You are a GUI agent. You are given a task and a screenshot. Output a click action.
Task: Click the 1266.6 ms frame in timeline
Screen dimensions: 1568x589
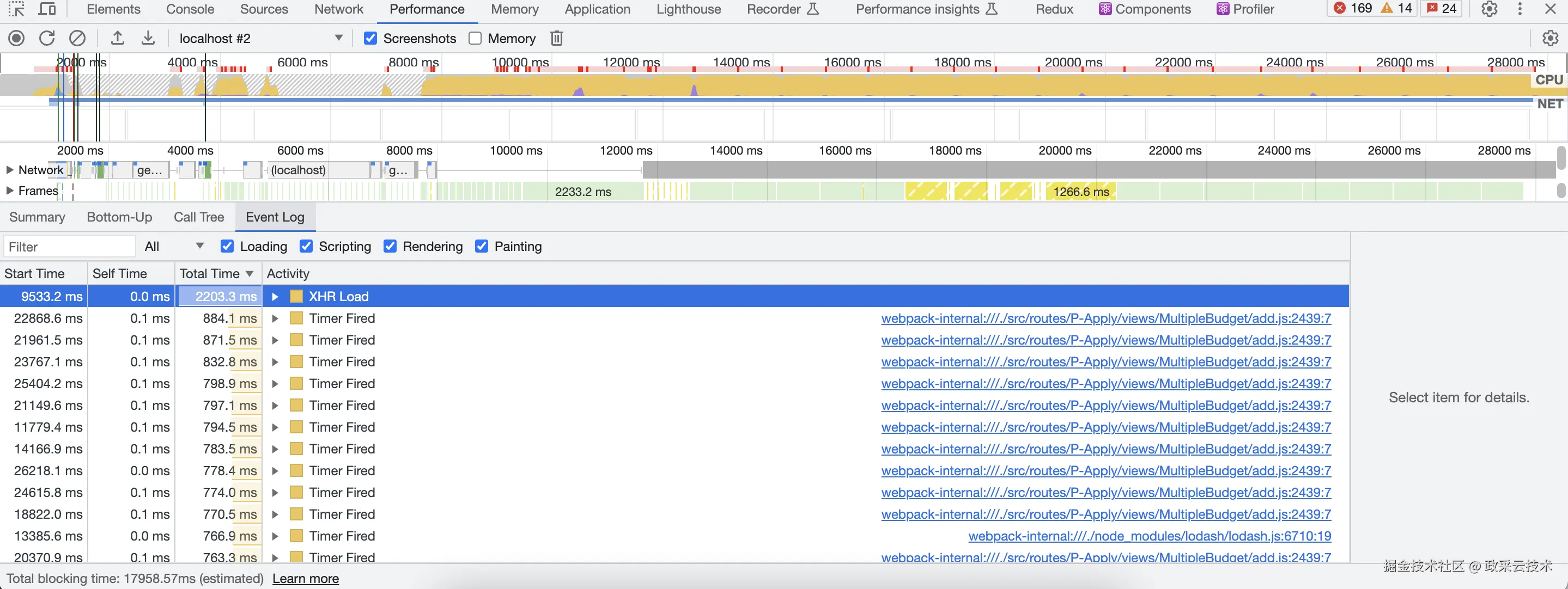(x=1080, y=192)
